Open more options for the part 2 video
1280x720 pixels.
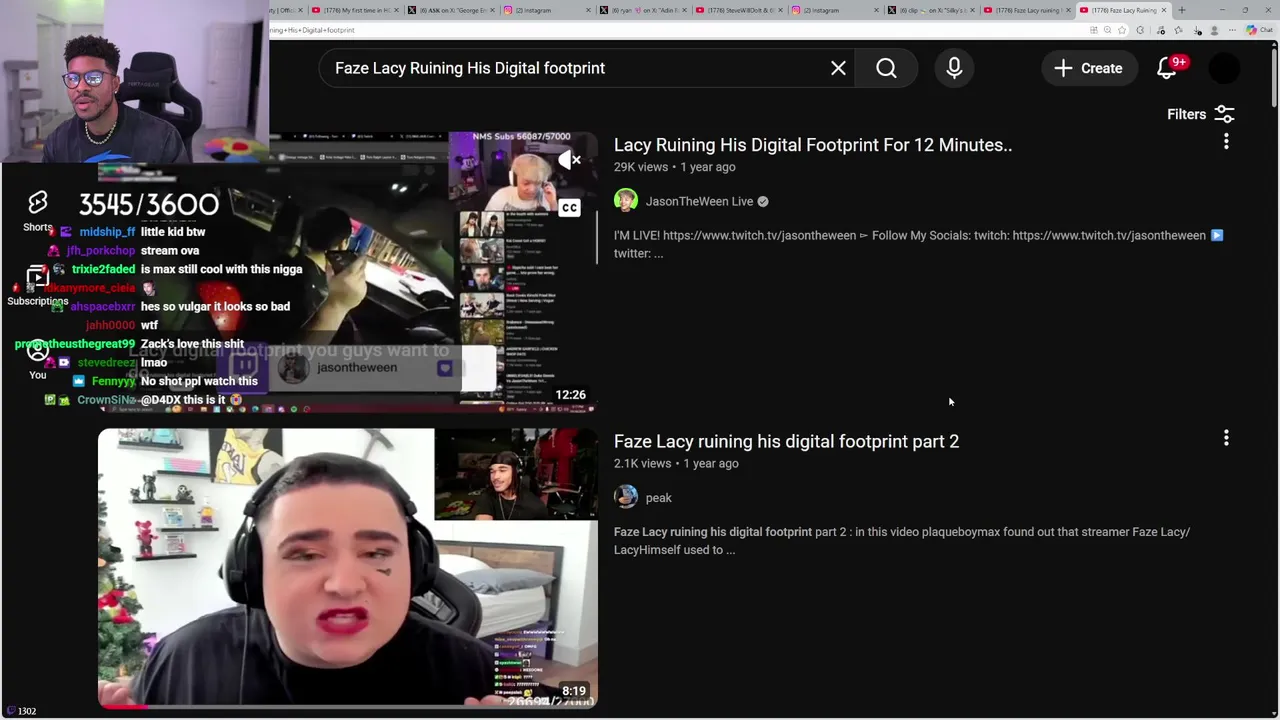click(x=1226, y=438)
